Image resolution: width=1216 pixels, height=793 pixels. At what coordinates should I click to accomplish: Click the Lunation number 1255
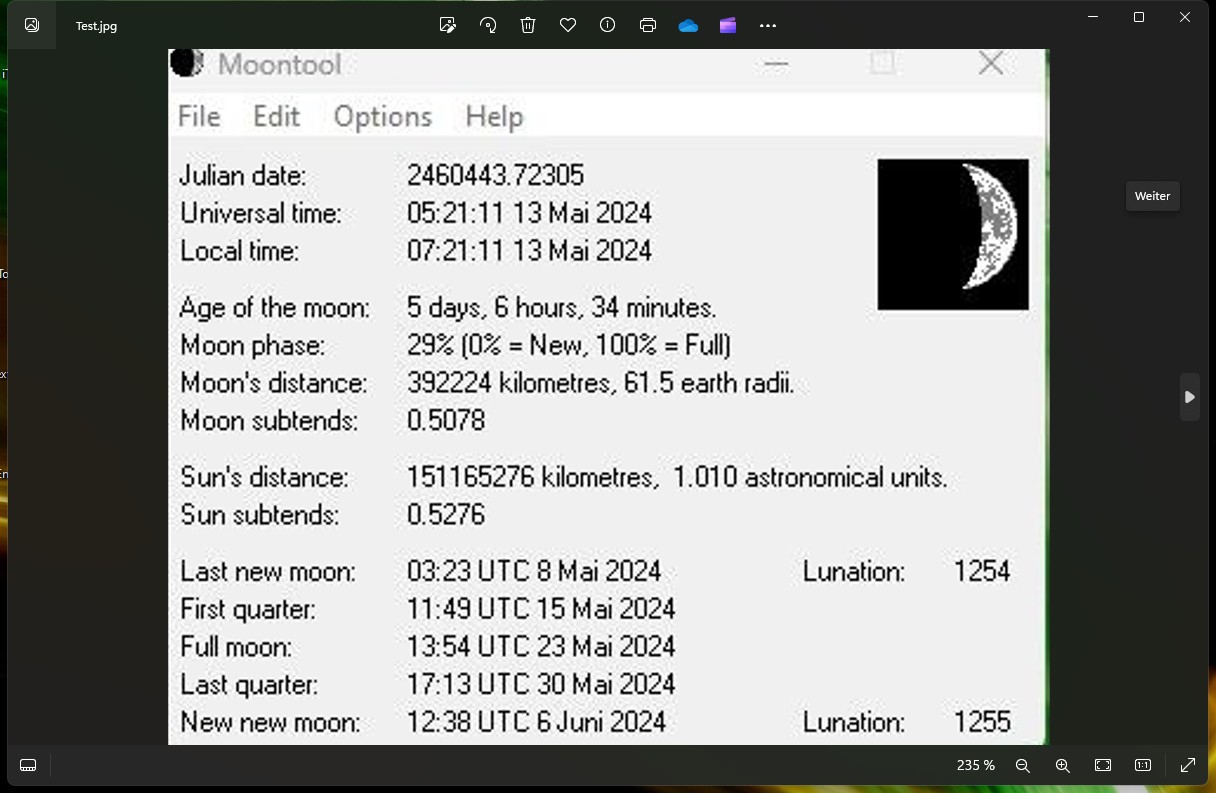tap(982, 722)
